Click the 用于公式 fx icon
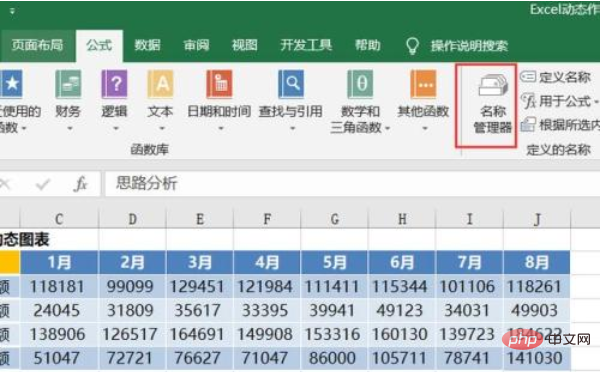The image size is (601, 372). pyautogui.click(x=528, y=101)
